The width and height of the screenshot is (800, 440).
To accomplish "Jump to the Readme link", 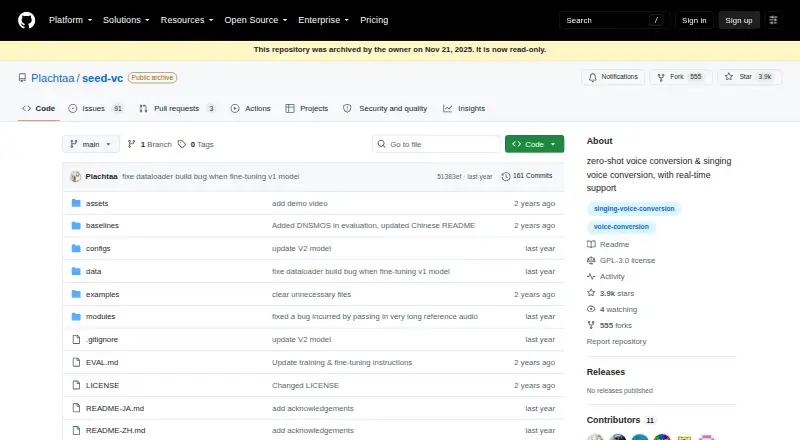I will point(608,245).
